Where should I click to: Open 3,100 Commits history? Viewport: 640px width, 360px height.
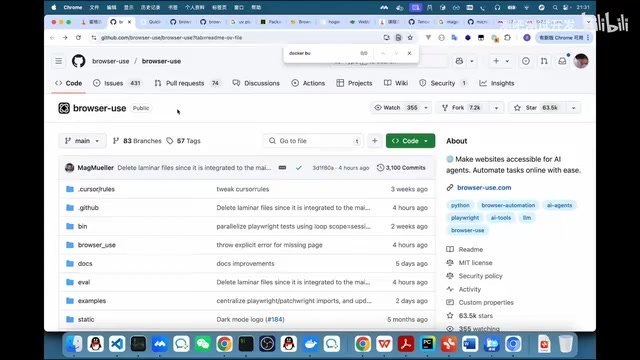401,168
